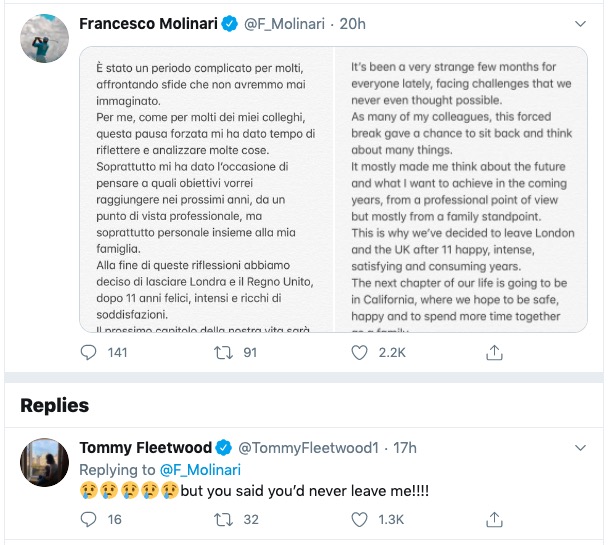Like Francesco Molinari's tweet
Screen dimensions: 608x545
360,352
